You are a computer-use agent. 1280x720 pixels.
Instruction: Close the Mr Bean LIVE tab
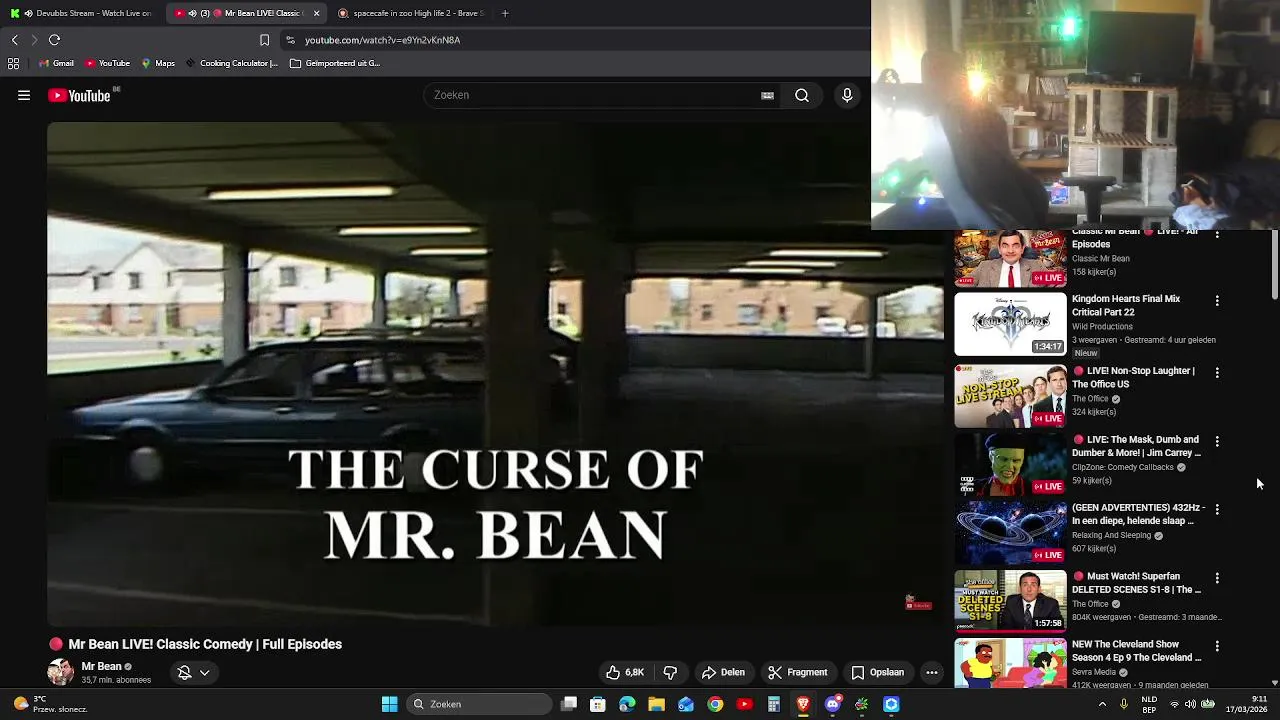click(316, 13)
